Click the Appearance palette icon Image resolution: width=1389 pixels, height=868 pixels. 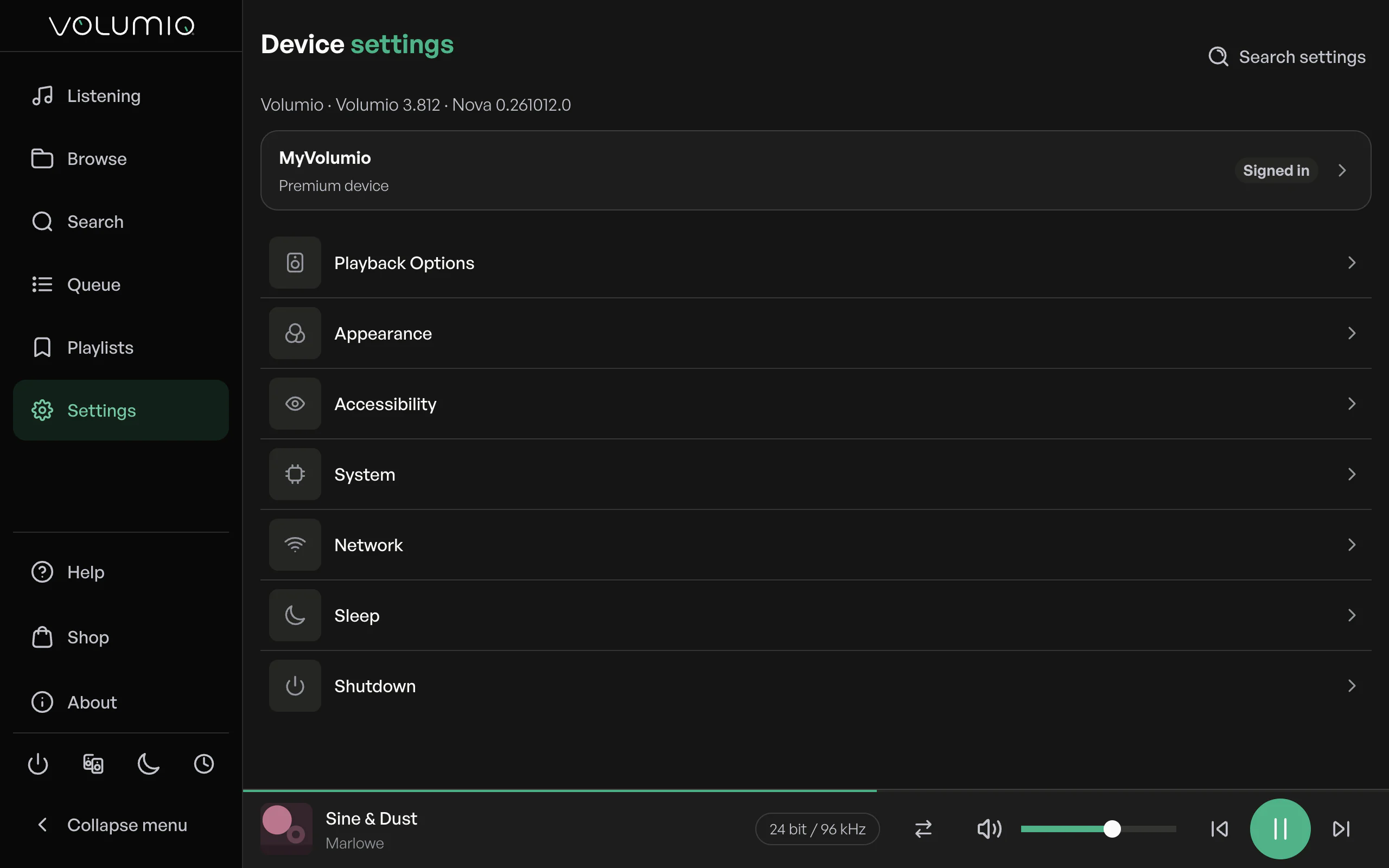[x=295, y=333]
